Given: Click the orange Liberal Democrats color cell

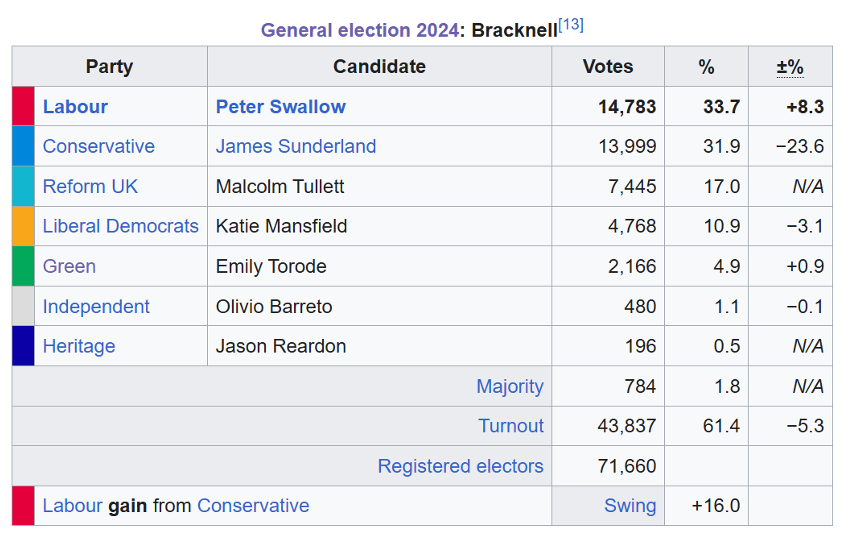Looking at the screenshot, I should 23,227.
